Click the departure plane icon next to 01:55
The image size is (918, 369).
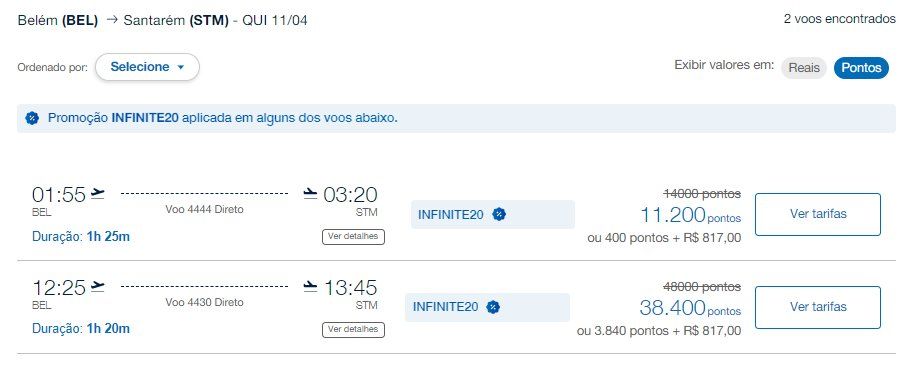98,193
